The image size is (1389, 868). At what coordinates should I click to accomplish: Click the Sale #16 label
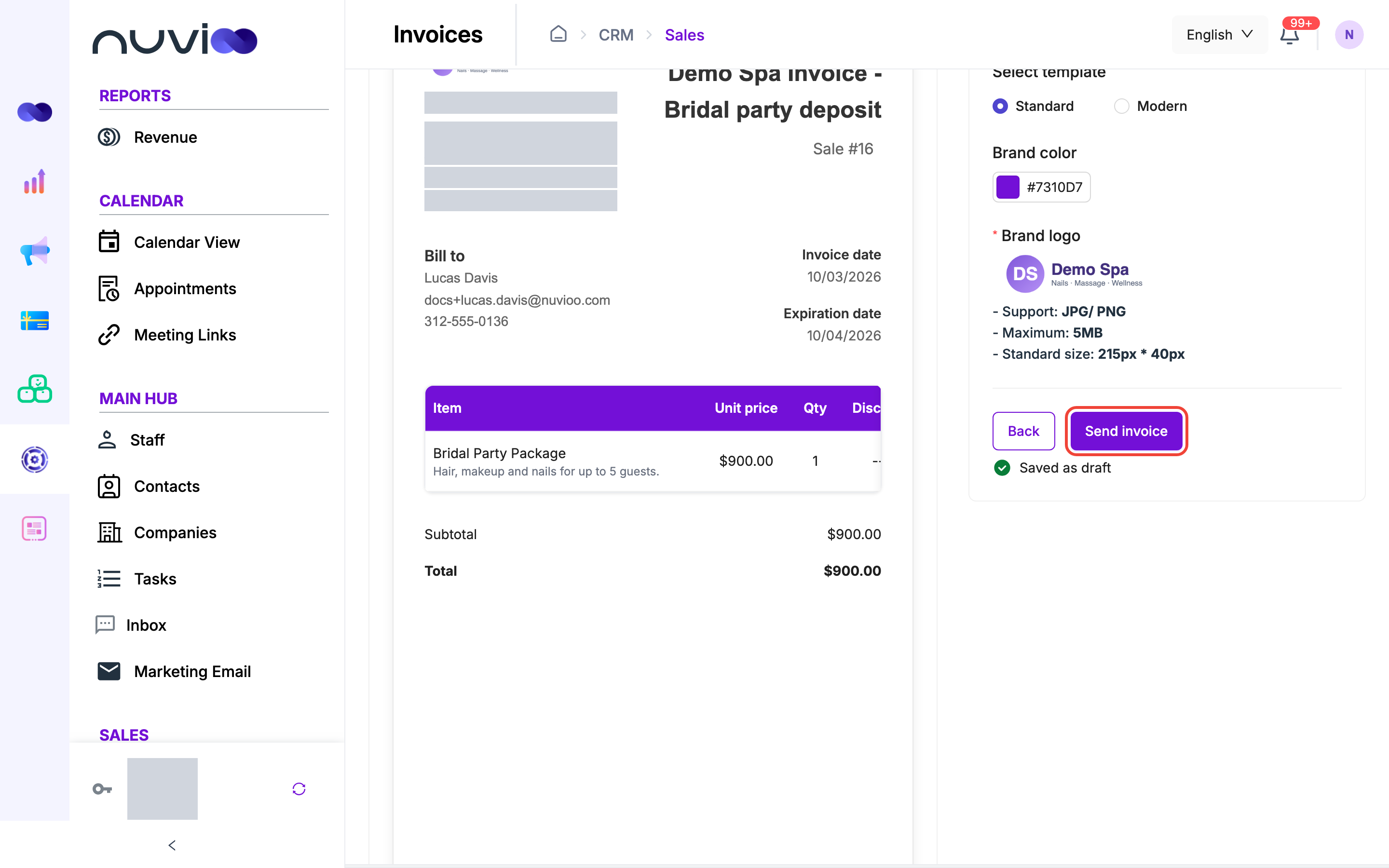point(843,149)
